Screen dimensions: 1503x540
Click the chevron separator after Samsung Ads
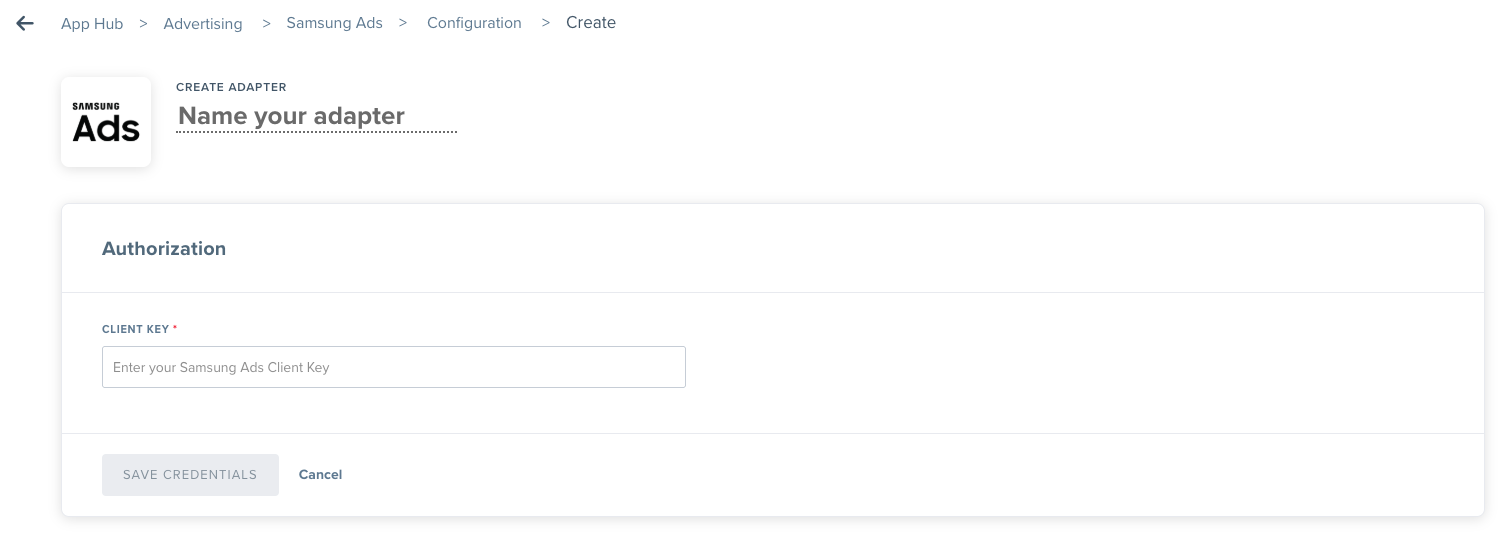tap(403, 22)
